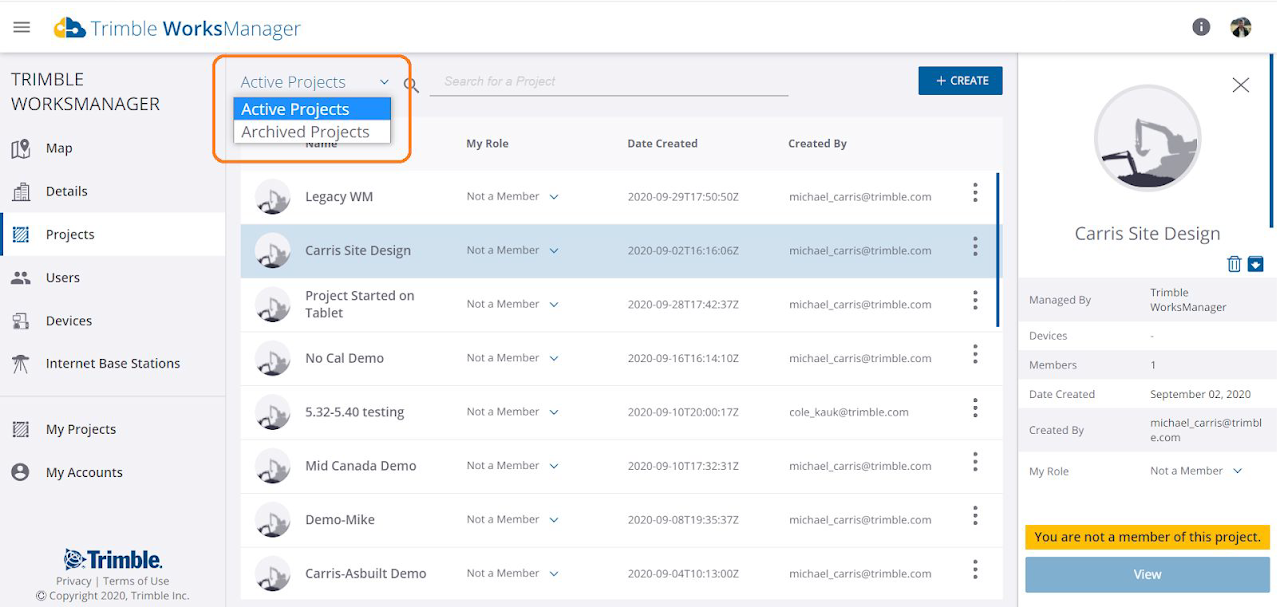Screen dimensions: 1280x607
Task: Click the Create project button
Action: (960, 81)
